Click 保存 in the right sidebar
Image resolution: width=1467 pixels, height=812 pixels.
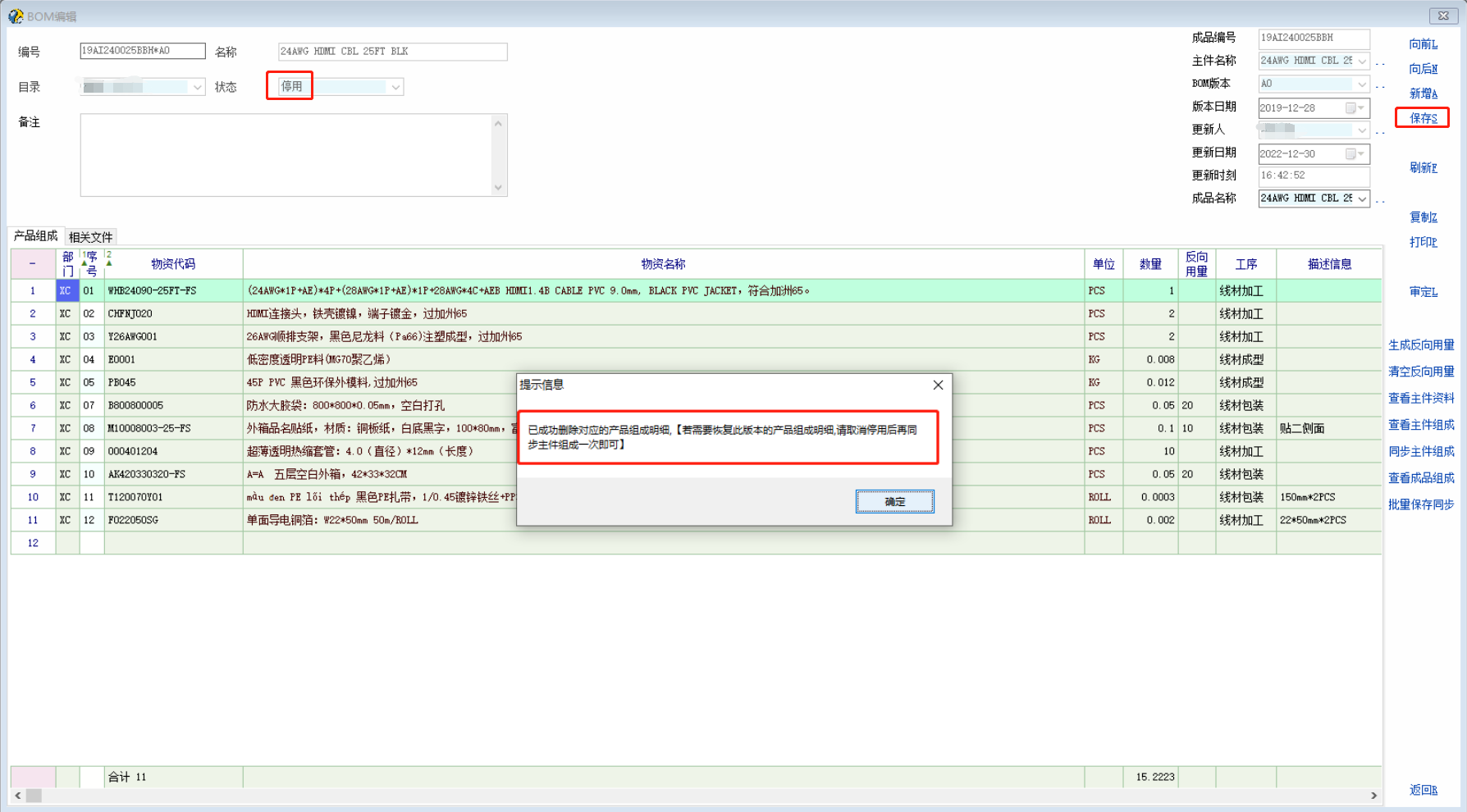pos(1423,118)
